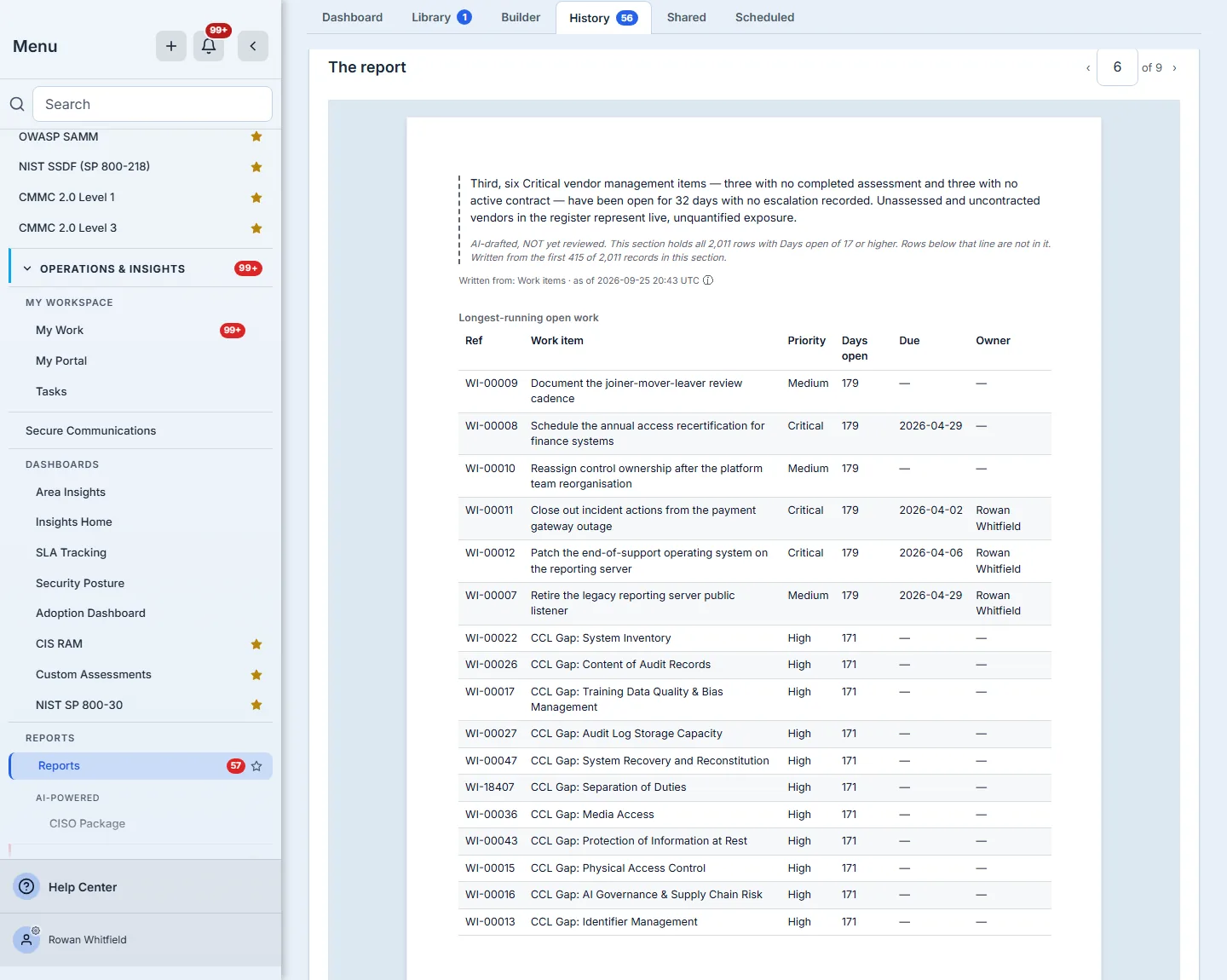This screenshot has height=980, width=1227.
Task: Click the Rowan Whitfield user avatar
Action: (26, 940)
